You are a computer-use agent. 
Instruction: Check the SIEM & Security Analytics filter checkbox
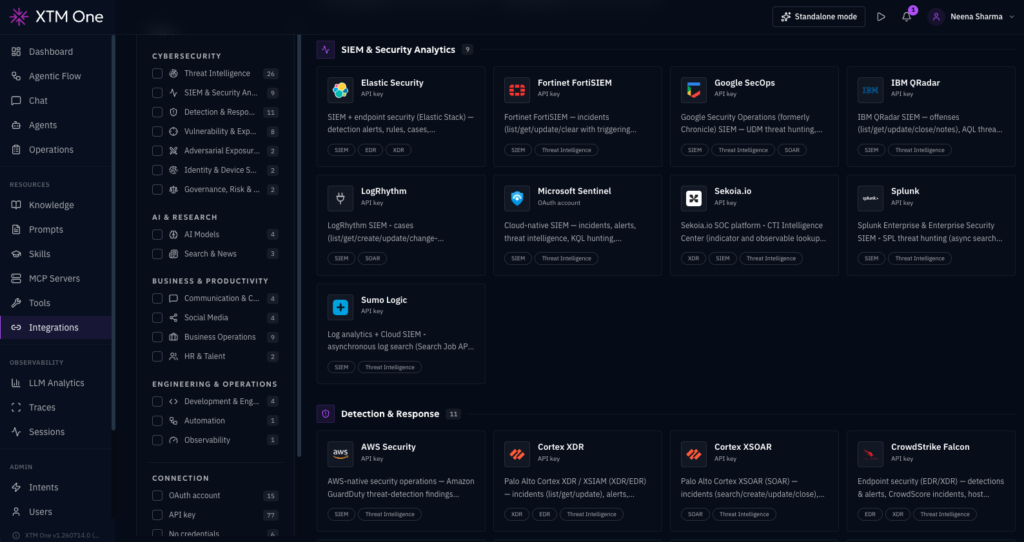pyautogui.click(x=157, y=93)
